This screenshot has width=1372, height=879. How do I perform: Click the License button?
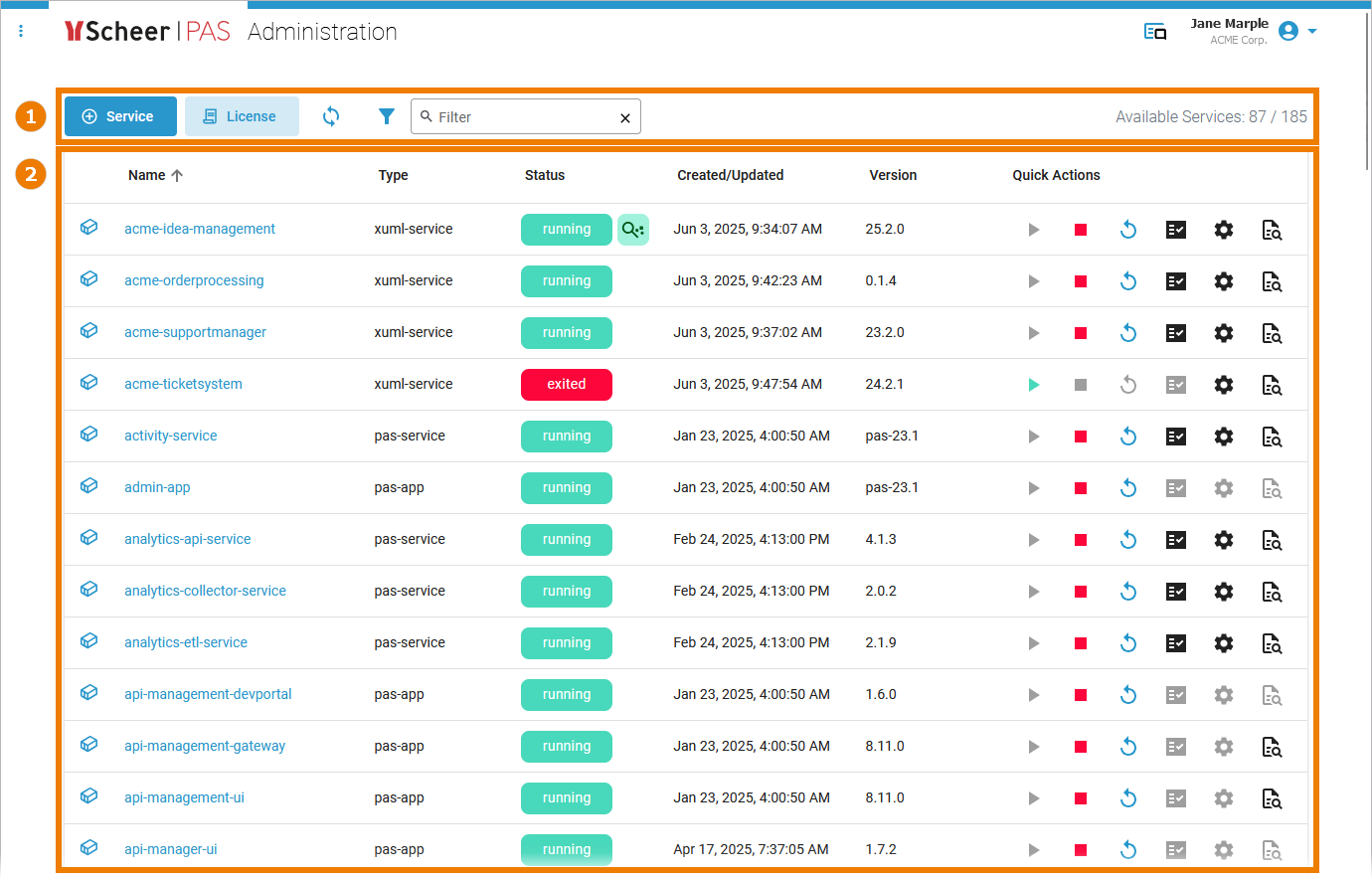coord(242,116)
